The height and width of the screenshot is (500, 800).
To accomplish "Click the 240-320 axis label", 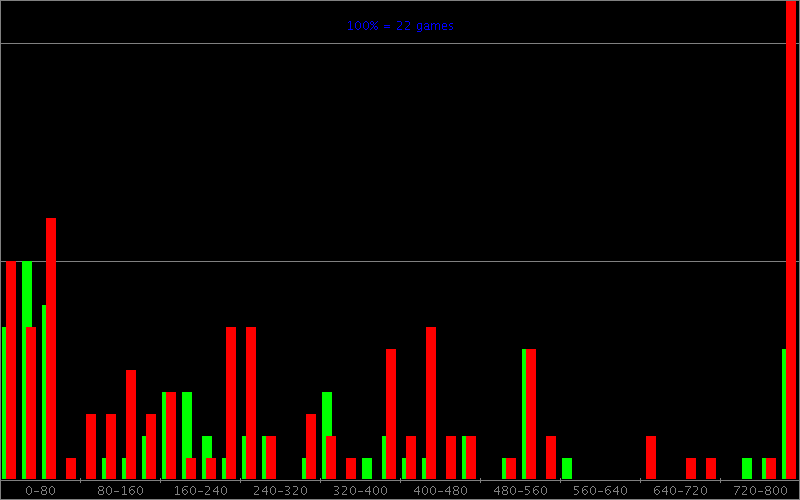I will [281, 491].
